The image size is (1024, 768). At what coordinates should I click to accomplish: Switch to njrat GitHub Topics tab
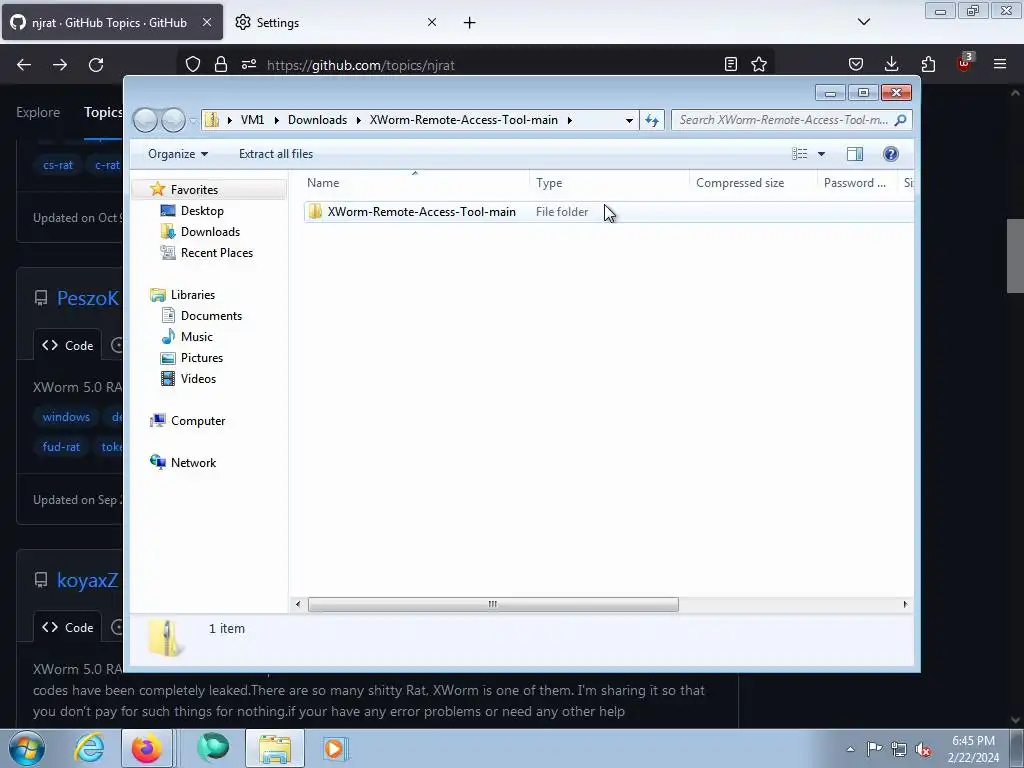(112, 22)
